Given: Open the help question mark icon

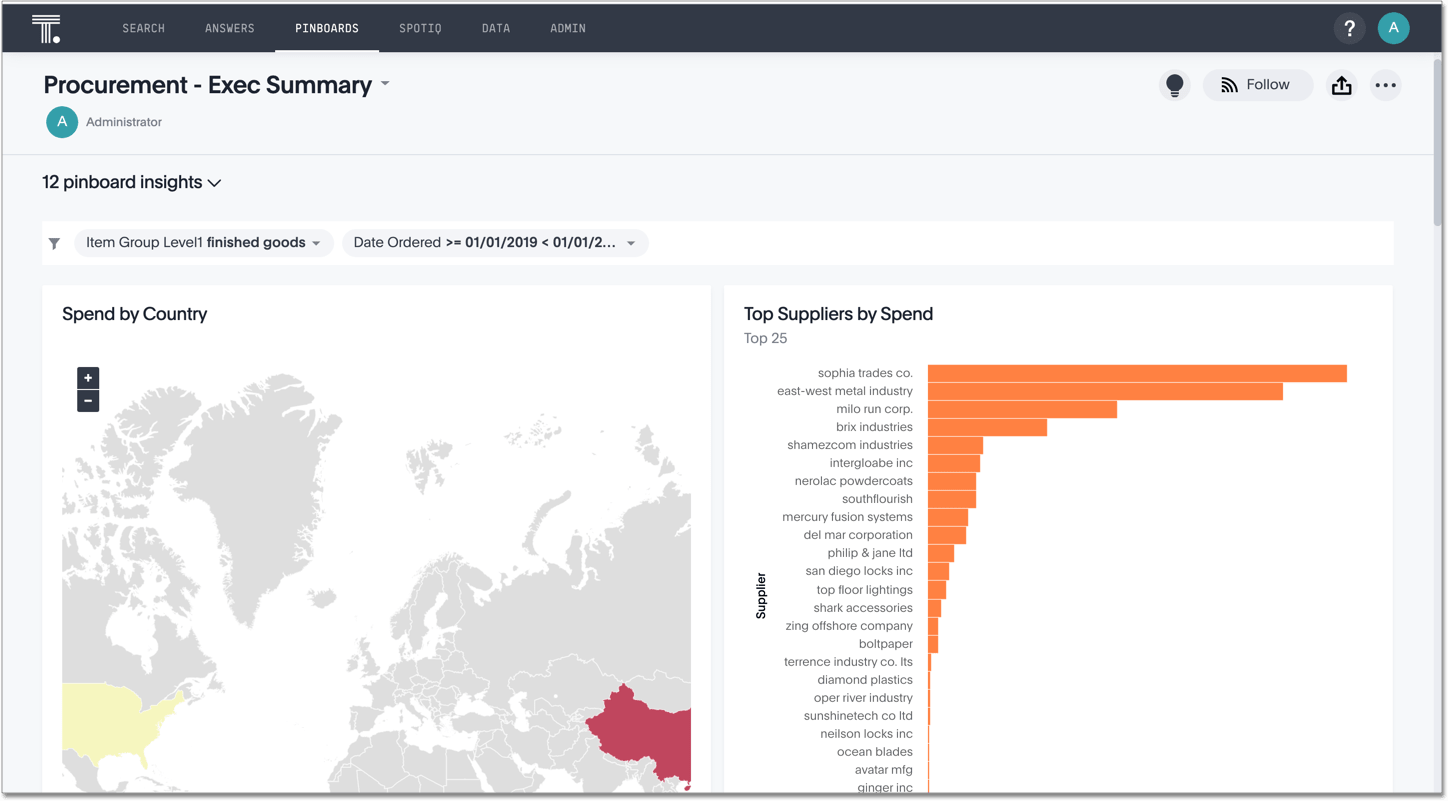Looking at the screenshot, I should [x=1349, y=28].
